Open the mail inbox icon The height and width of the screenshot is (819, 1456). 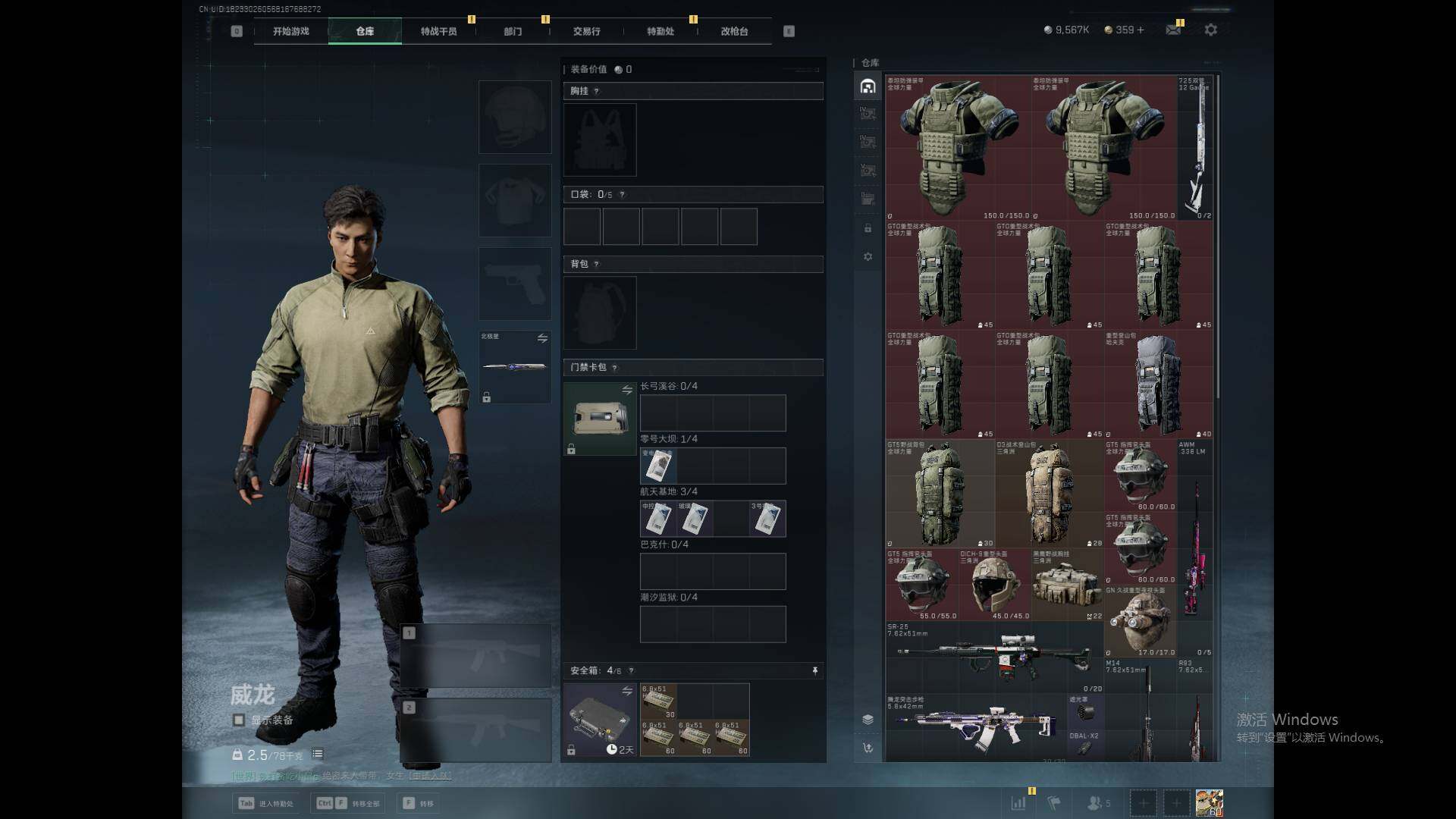[x=1172, y=30]
